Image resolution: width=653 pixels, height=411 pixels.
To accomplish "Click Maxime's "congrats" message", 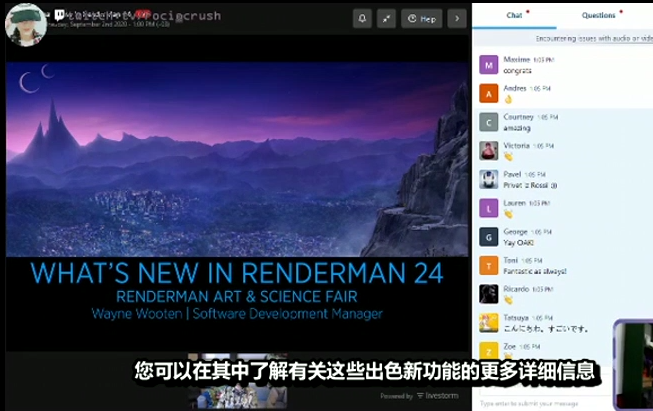I will [517, 71].
